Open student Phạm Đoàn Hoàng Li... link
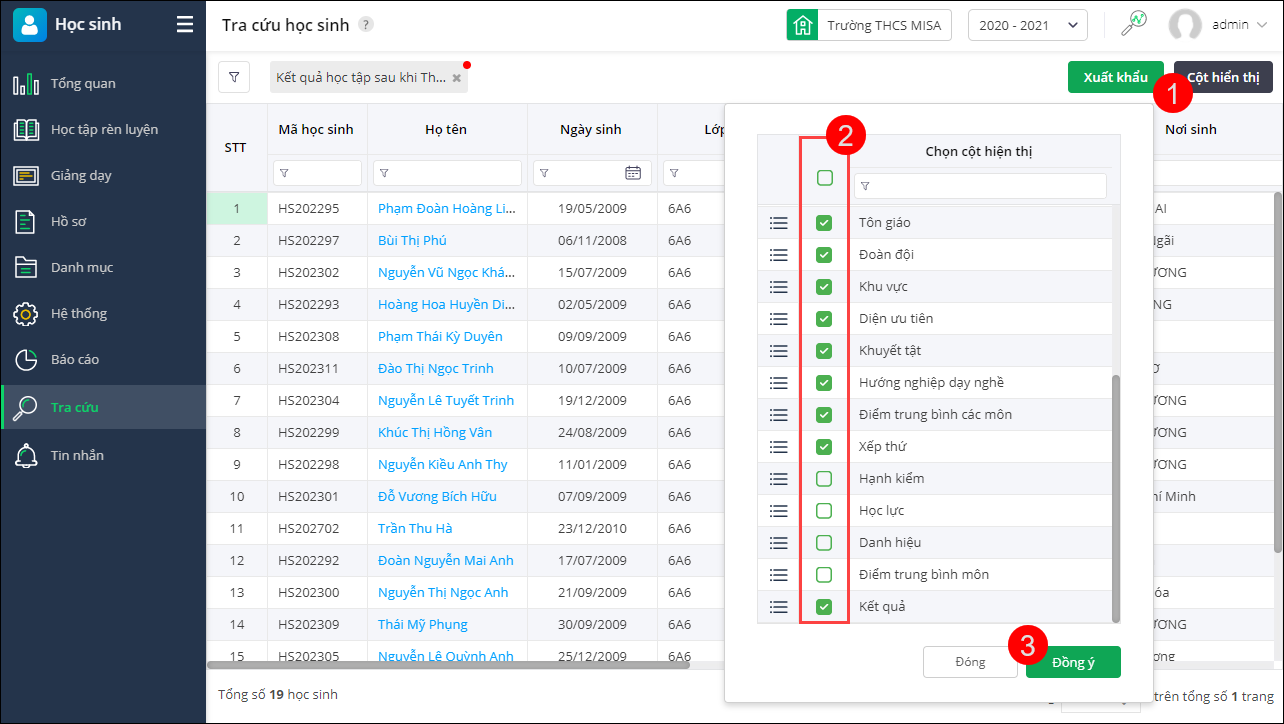This screenshot has width=1284, height=724. [x=448, y=209]
